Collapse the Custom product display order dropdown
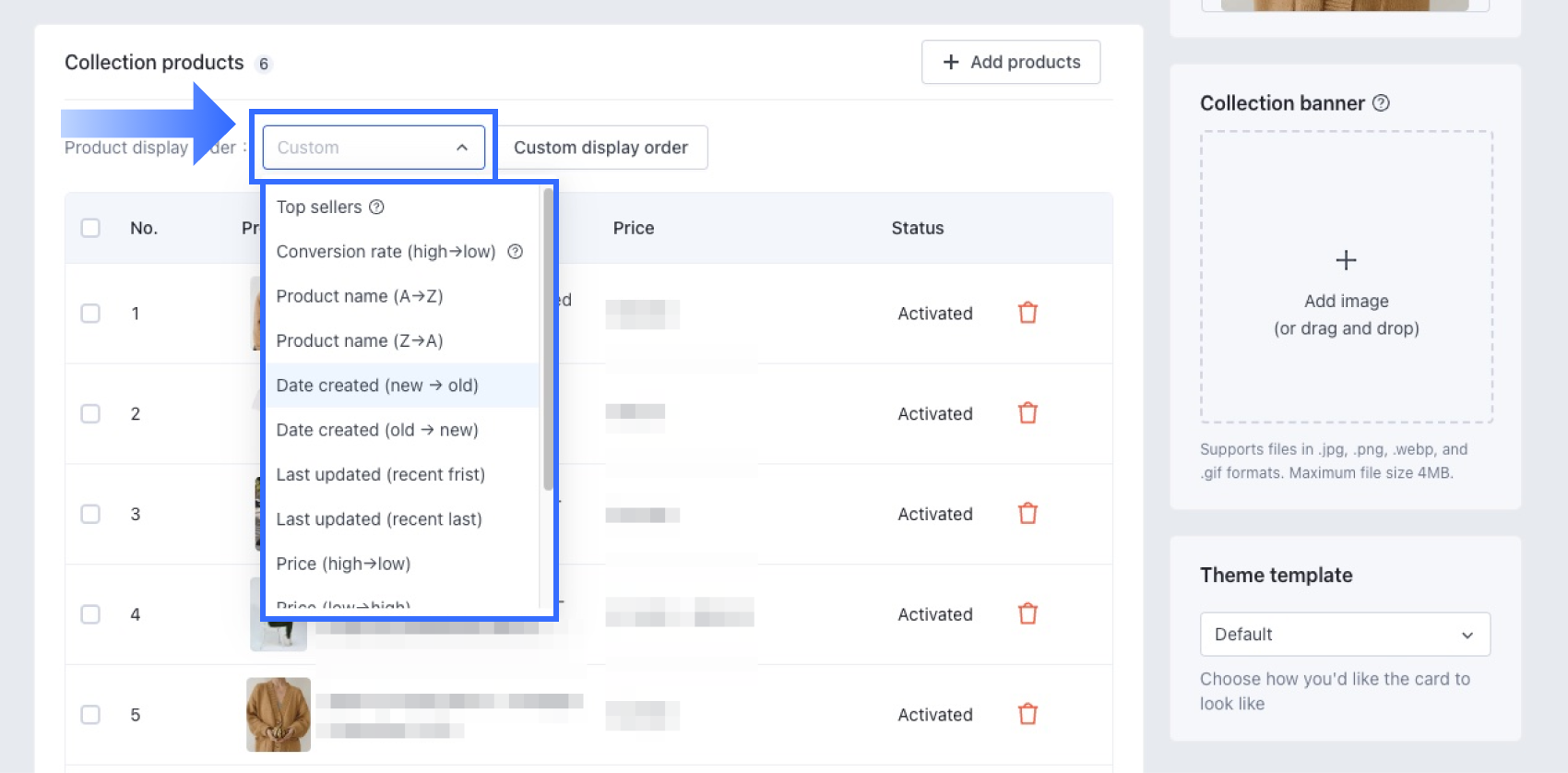Viewport: 1568px width, 773px height. [x=374, y=148]
